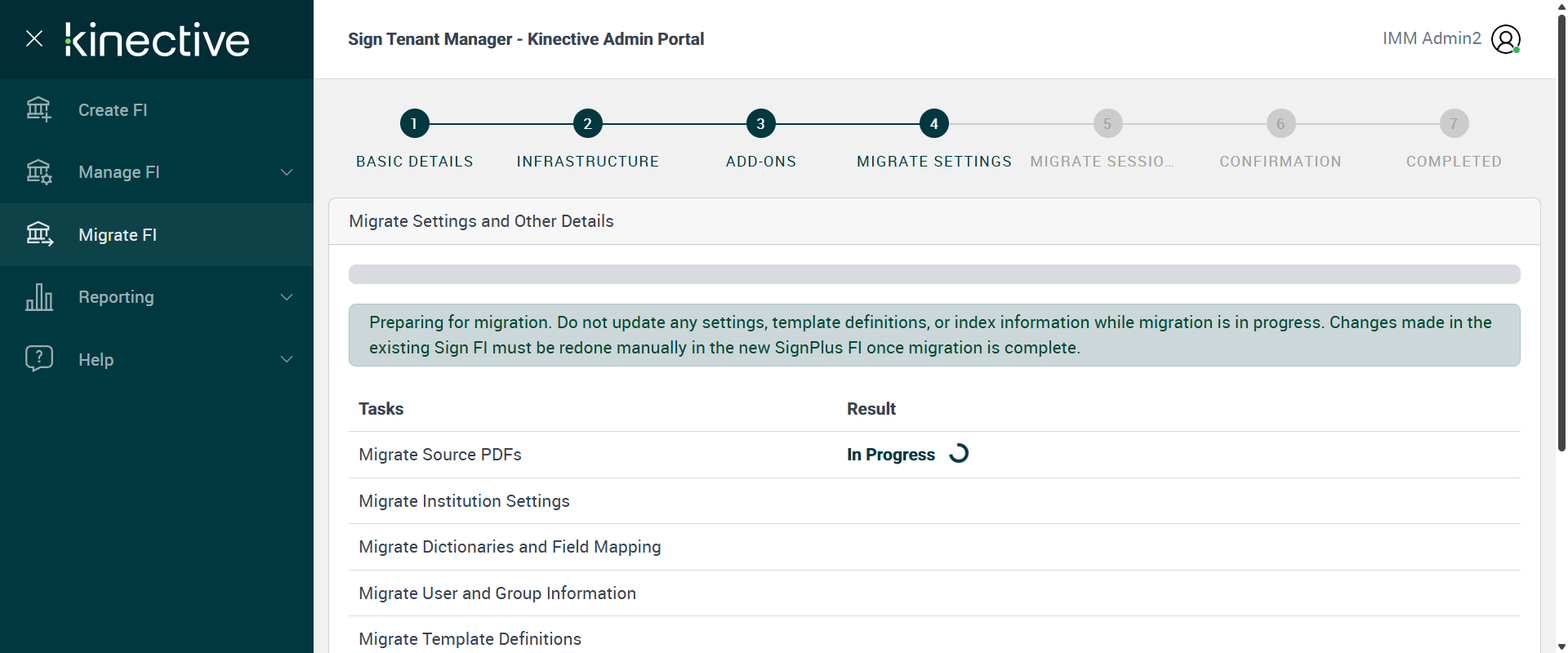Click the Kinective logo
The image size is (1568, 653).
158,40
